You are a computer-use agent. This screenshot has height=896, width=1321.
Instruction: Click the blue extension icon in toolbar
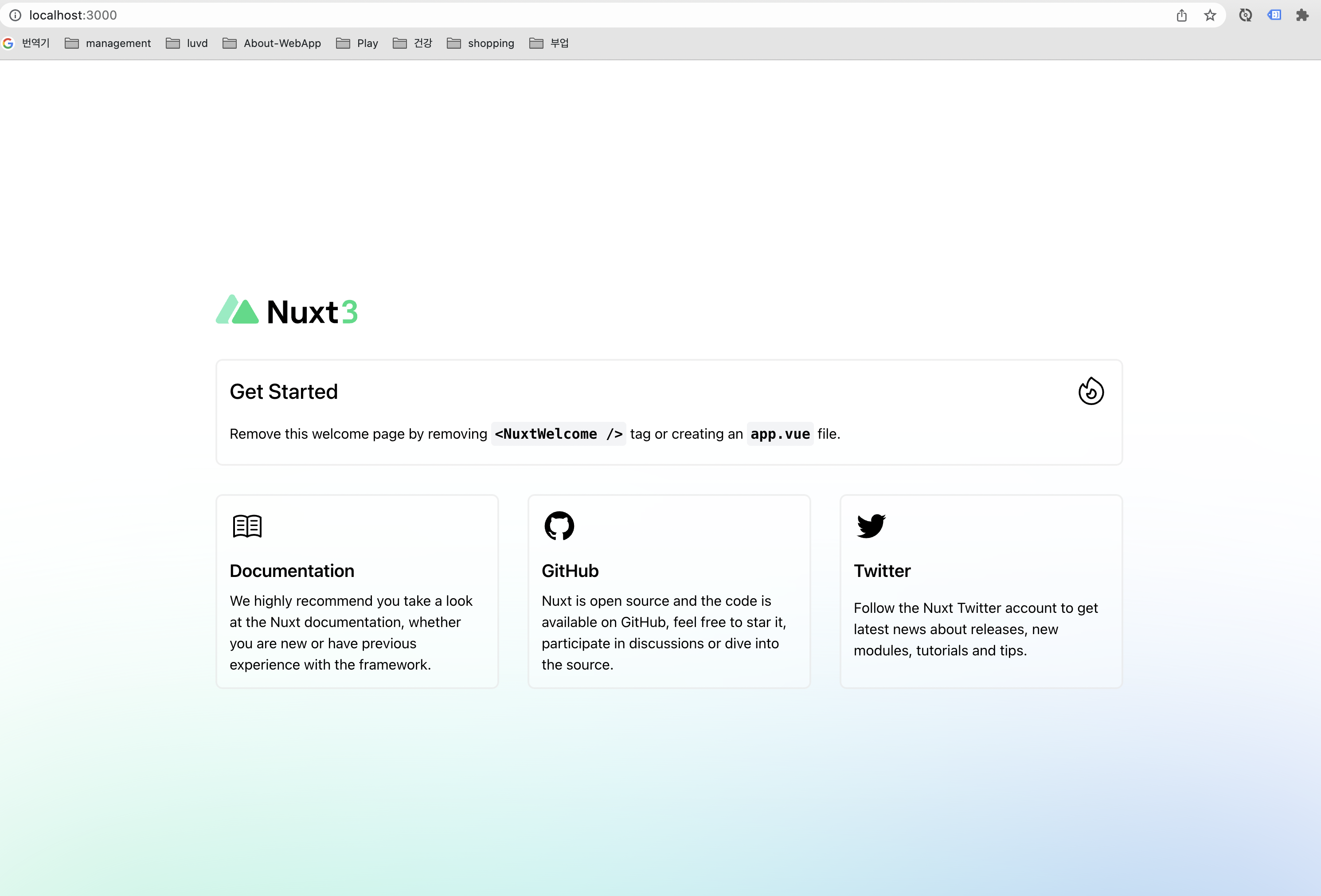pos(1274,16)
